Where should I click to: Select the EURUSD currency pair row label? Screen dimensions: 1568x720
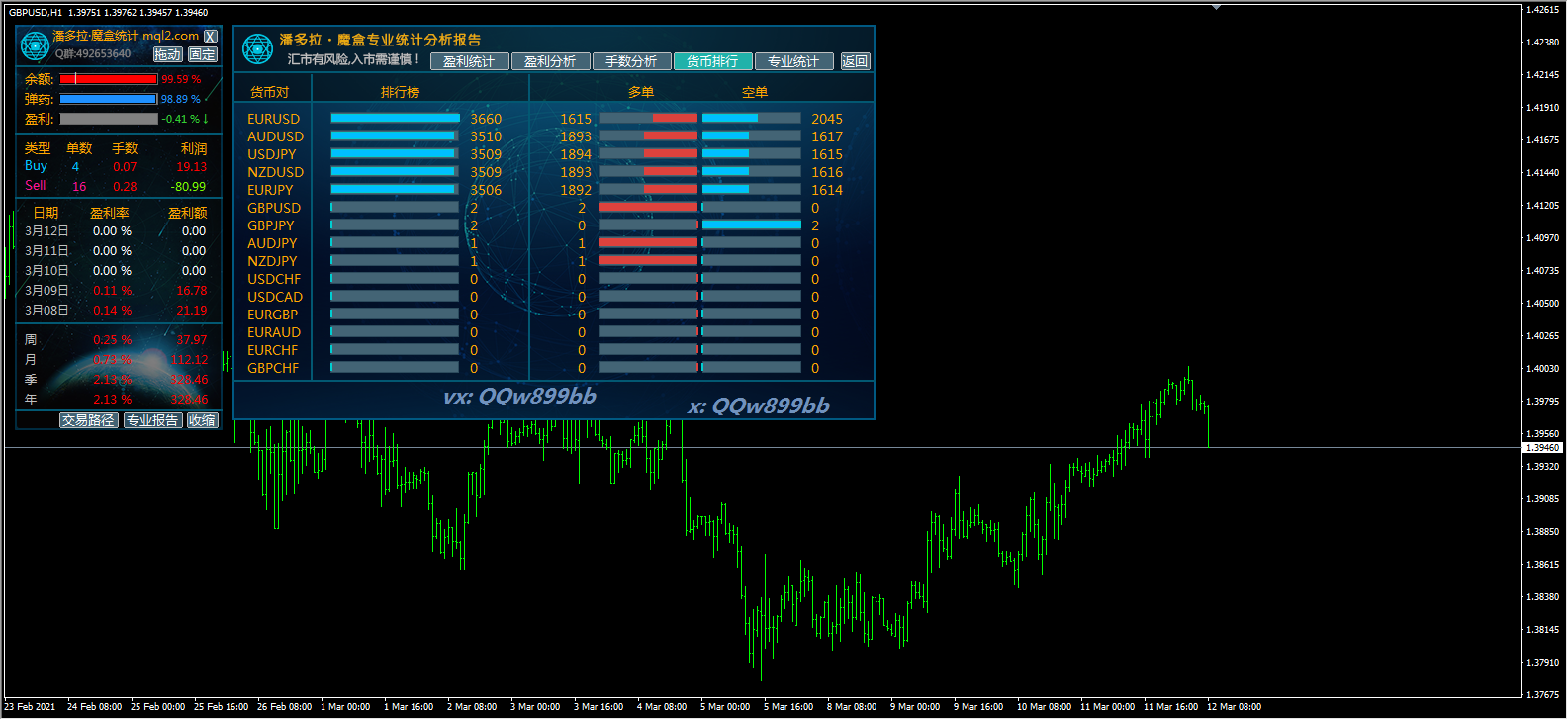273,119
